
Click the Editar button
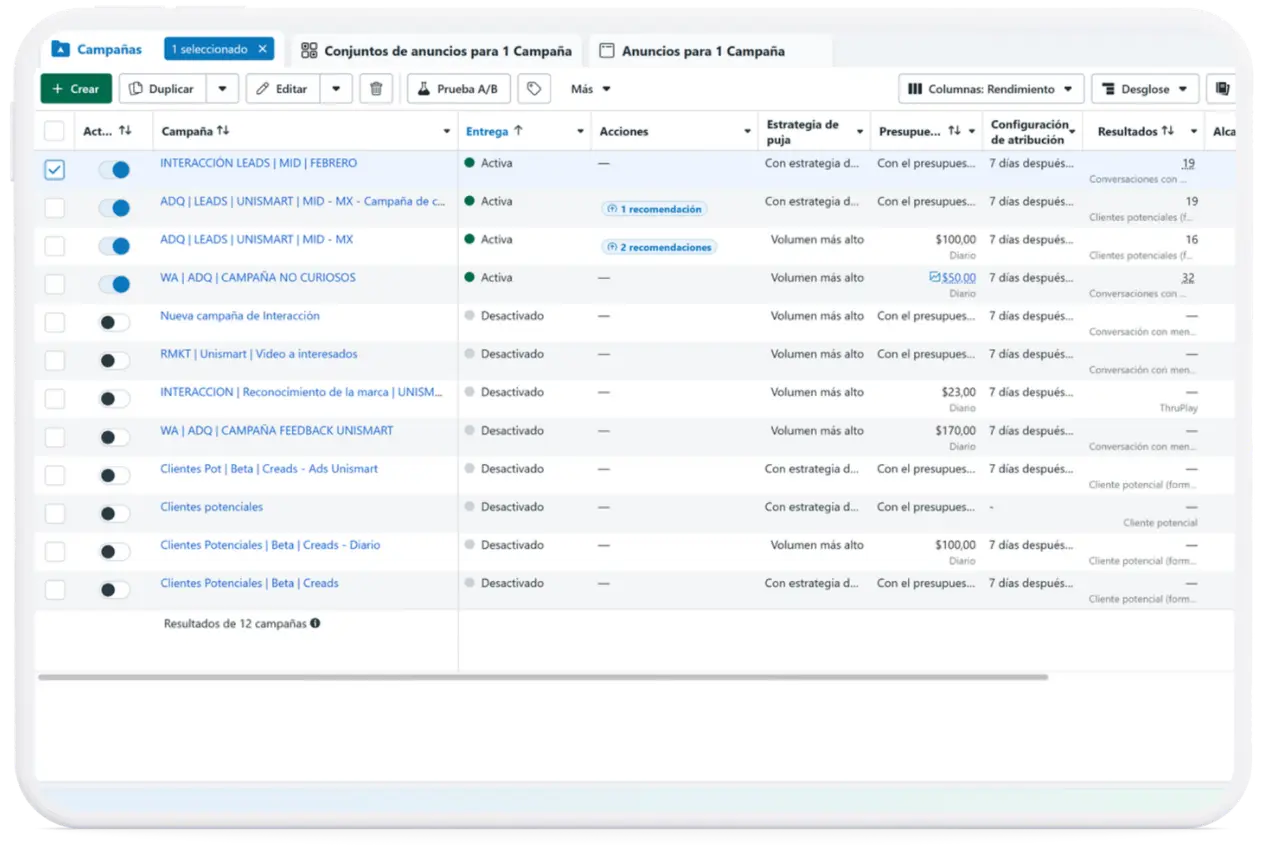[283, 89]
